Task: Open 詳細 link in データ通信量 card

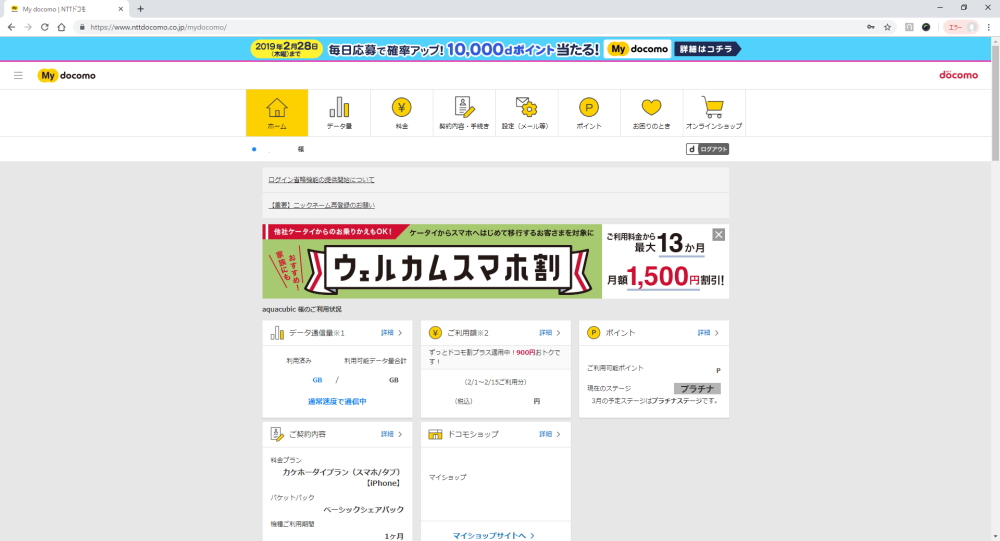Action: click(x=392, y=333)
